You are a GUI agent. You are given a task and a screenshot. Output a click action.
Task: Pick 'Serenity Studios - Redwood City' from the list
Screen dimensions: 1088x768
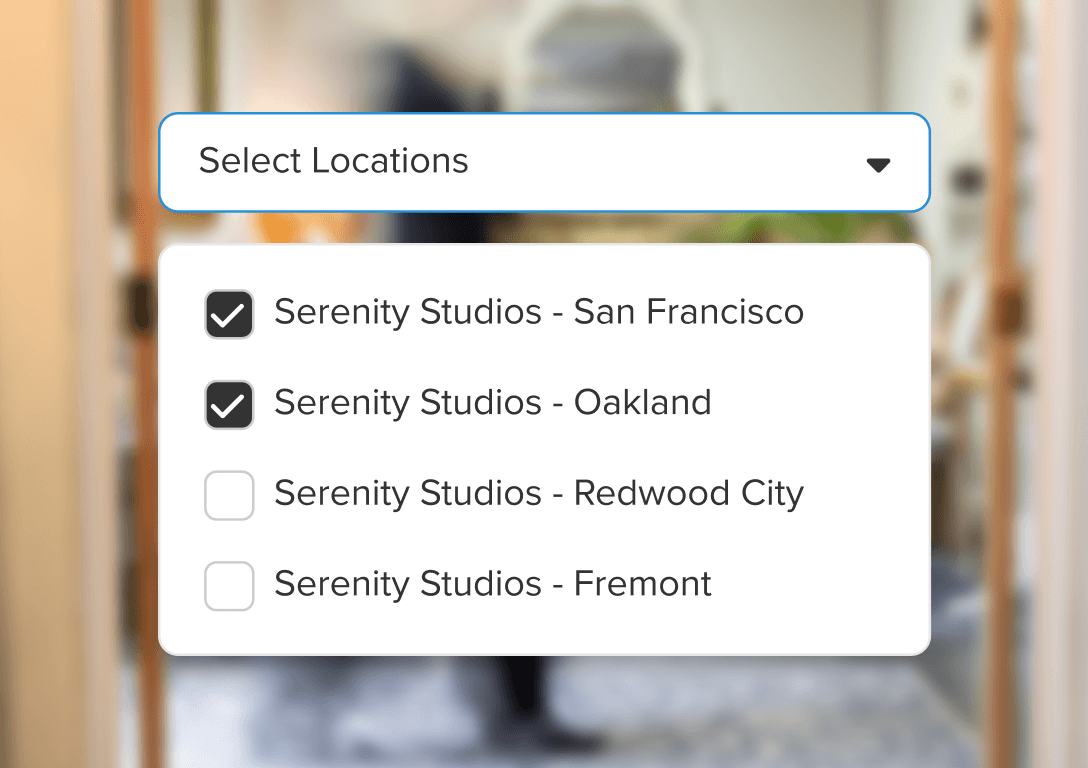tap(538, 494)
